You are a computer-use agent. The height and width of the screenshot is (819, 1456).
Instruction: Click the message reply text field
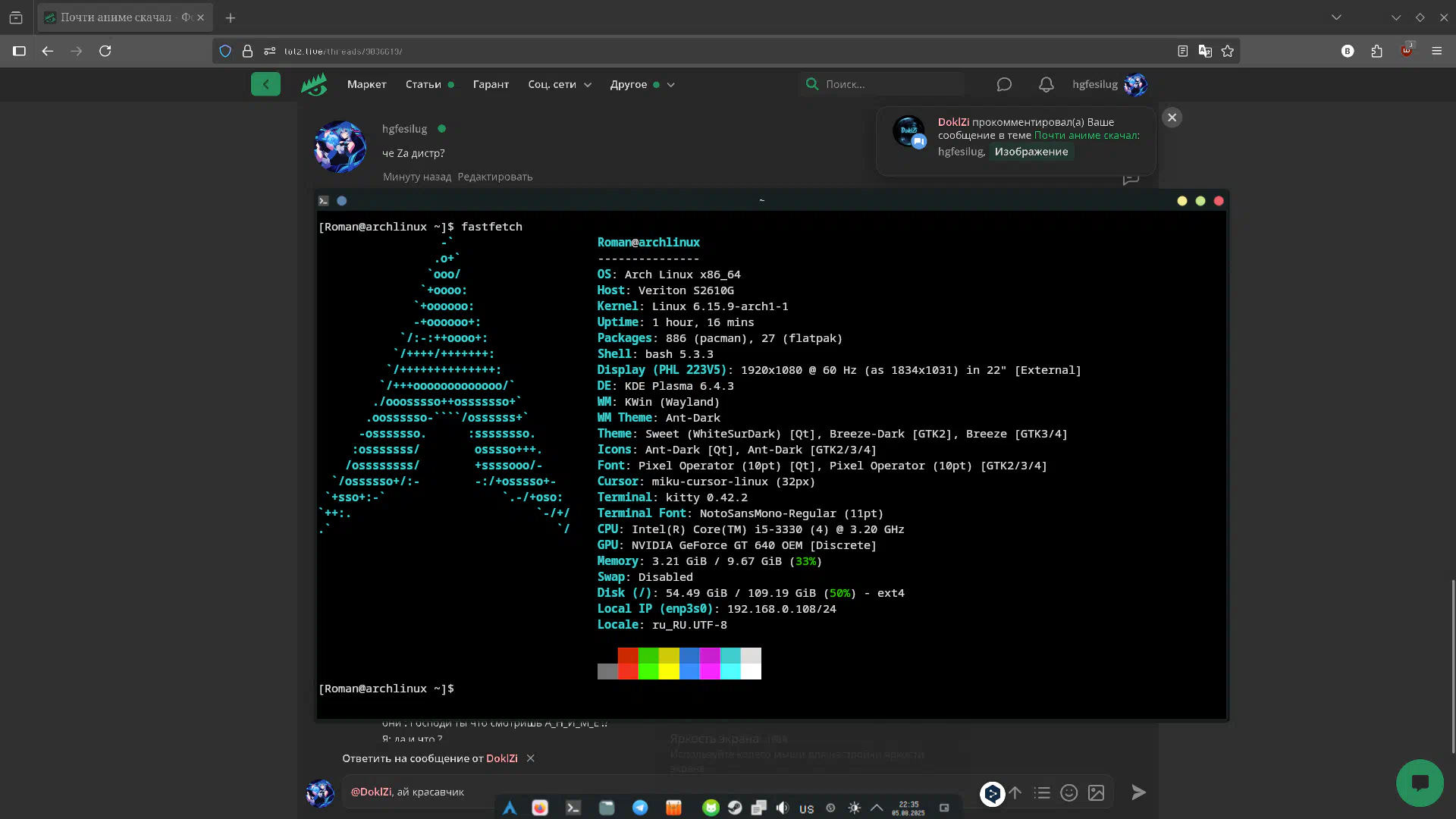coord(660,792)
